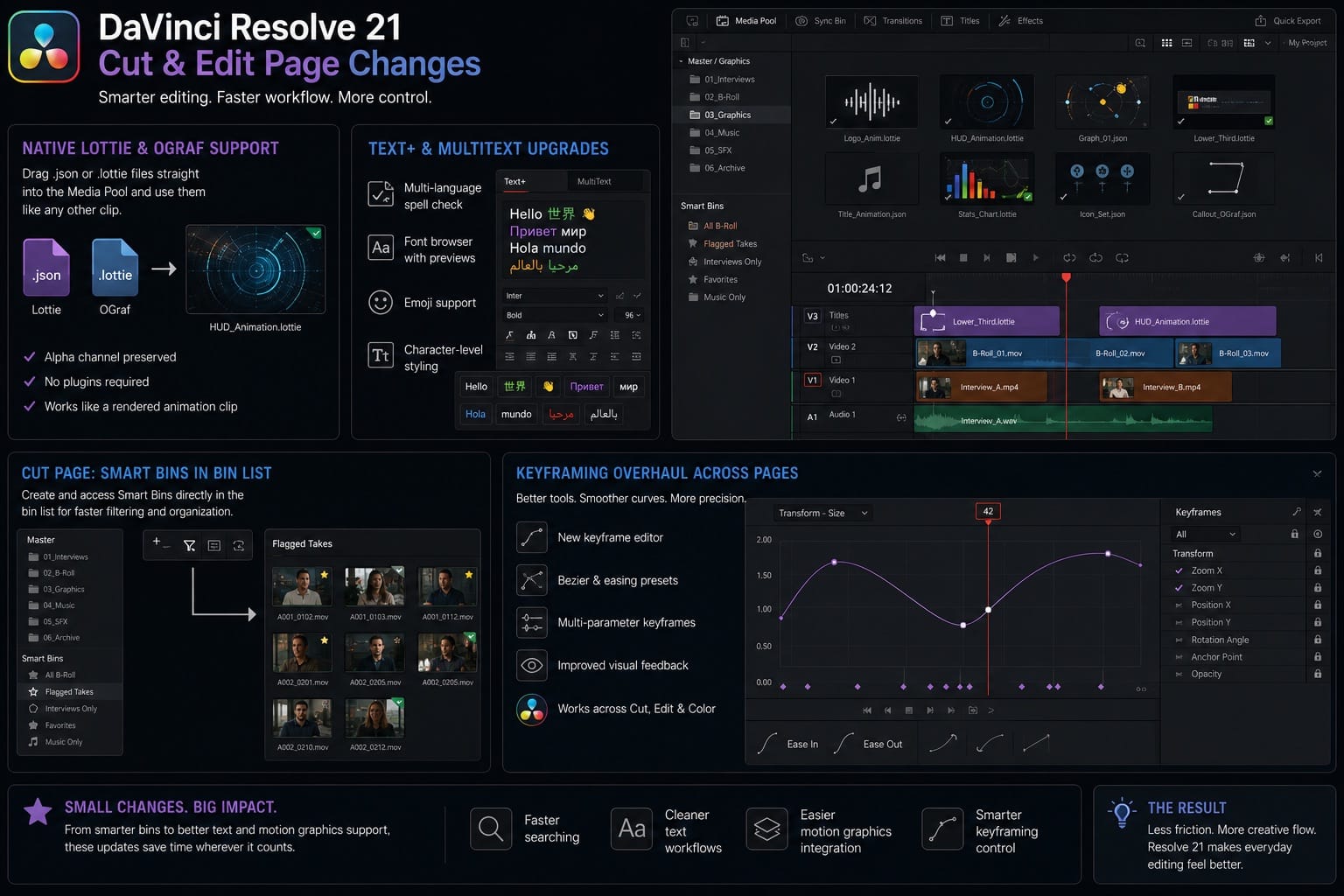The width and height of the screenshot is (1344, 896).
Task: Click the Ease Out preset button
Action: pyautogui.click(x=868, y=744)
